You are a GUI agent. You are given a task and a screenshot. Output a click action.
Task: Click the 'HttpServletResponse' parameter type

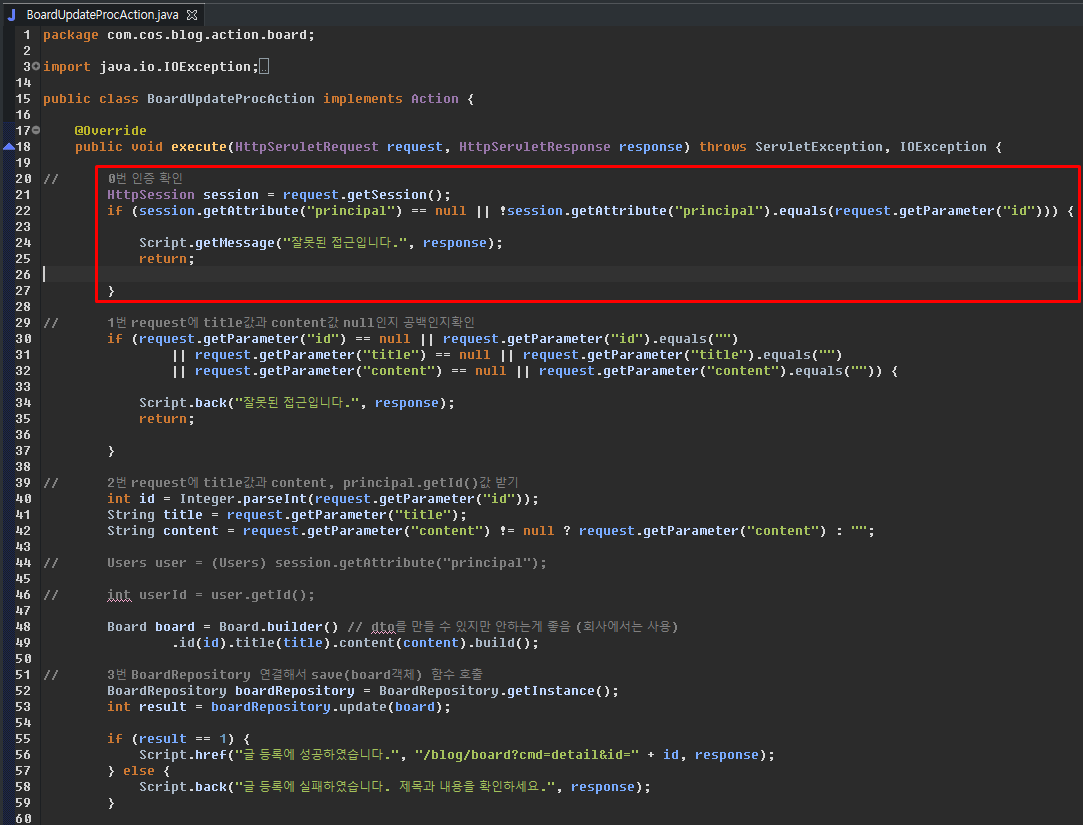(x=535, y=146)
